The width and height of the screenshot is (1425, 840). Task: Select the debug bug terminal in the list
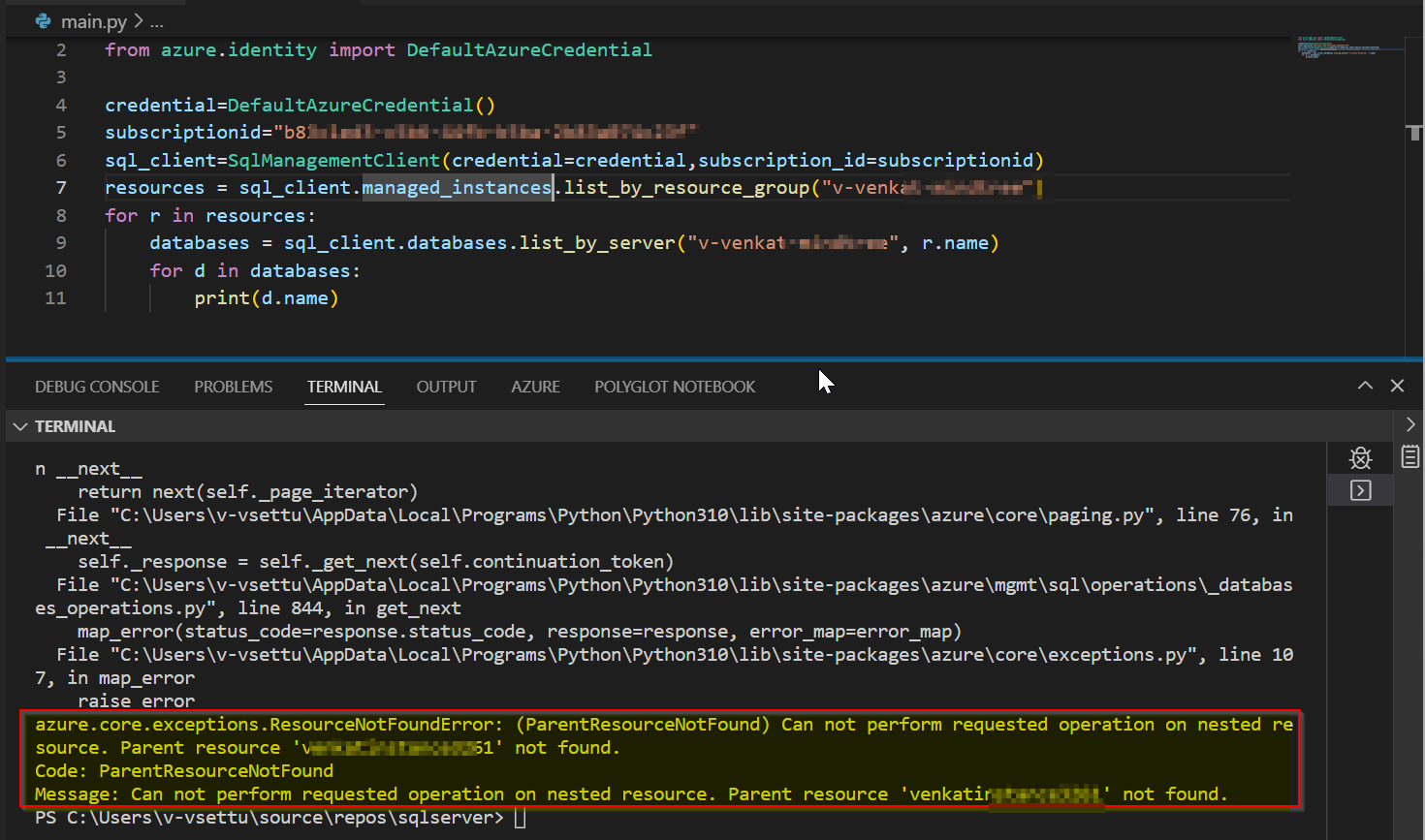1361,458
